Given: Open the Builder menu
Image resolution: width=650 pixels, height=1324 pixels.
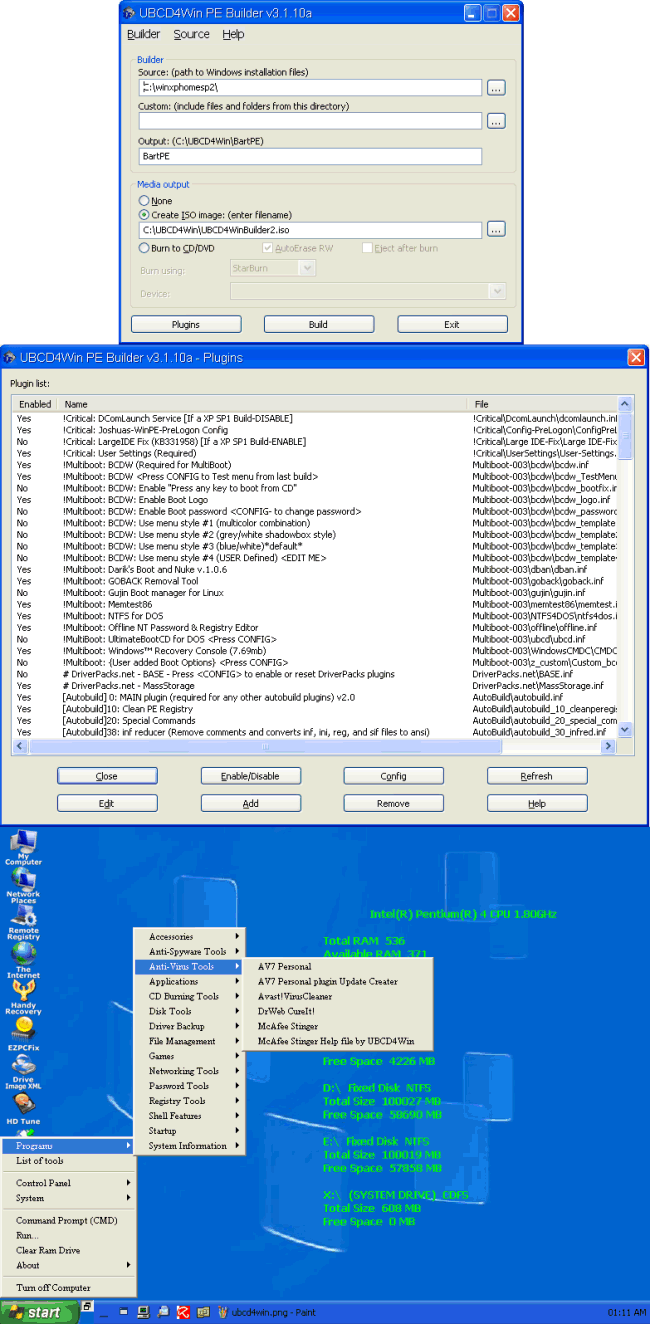Looking at the screenshot, I should tap(143, 34).
